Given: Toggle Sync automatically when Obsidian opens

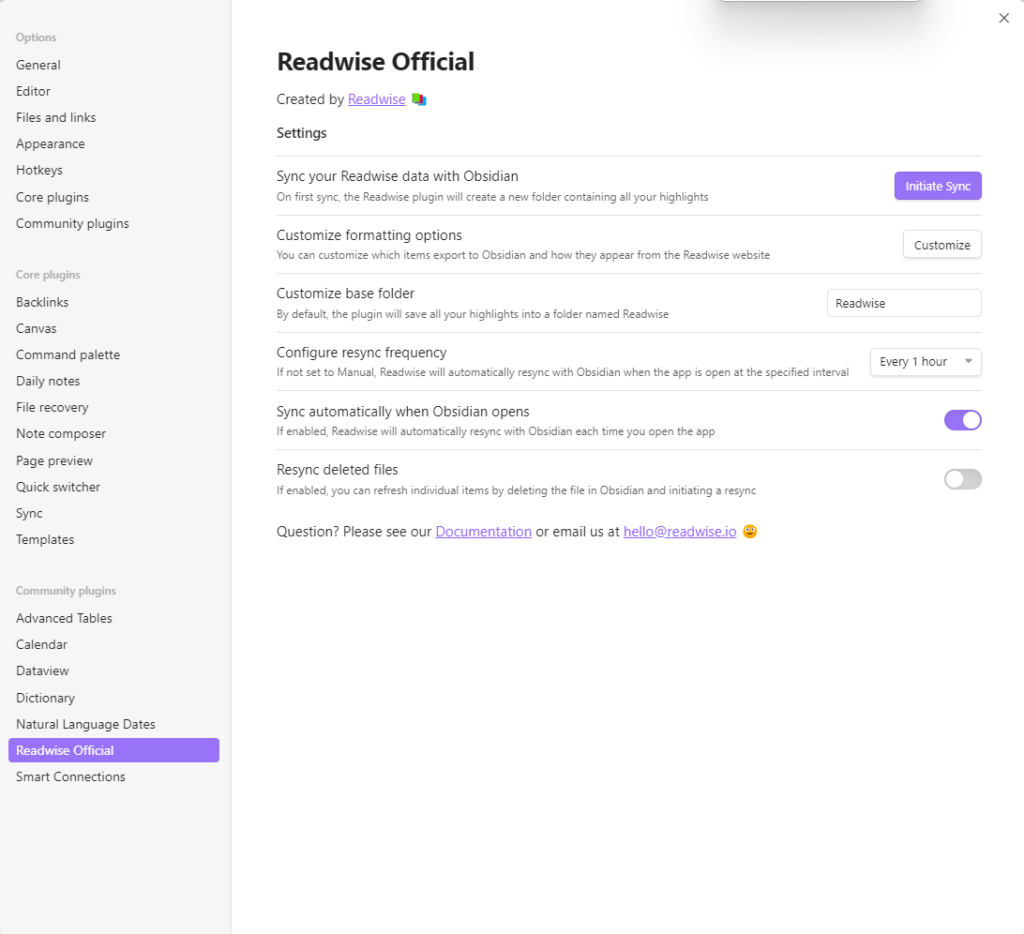Looking at the screenshot, I should click(x=963, y=420).
